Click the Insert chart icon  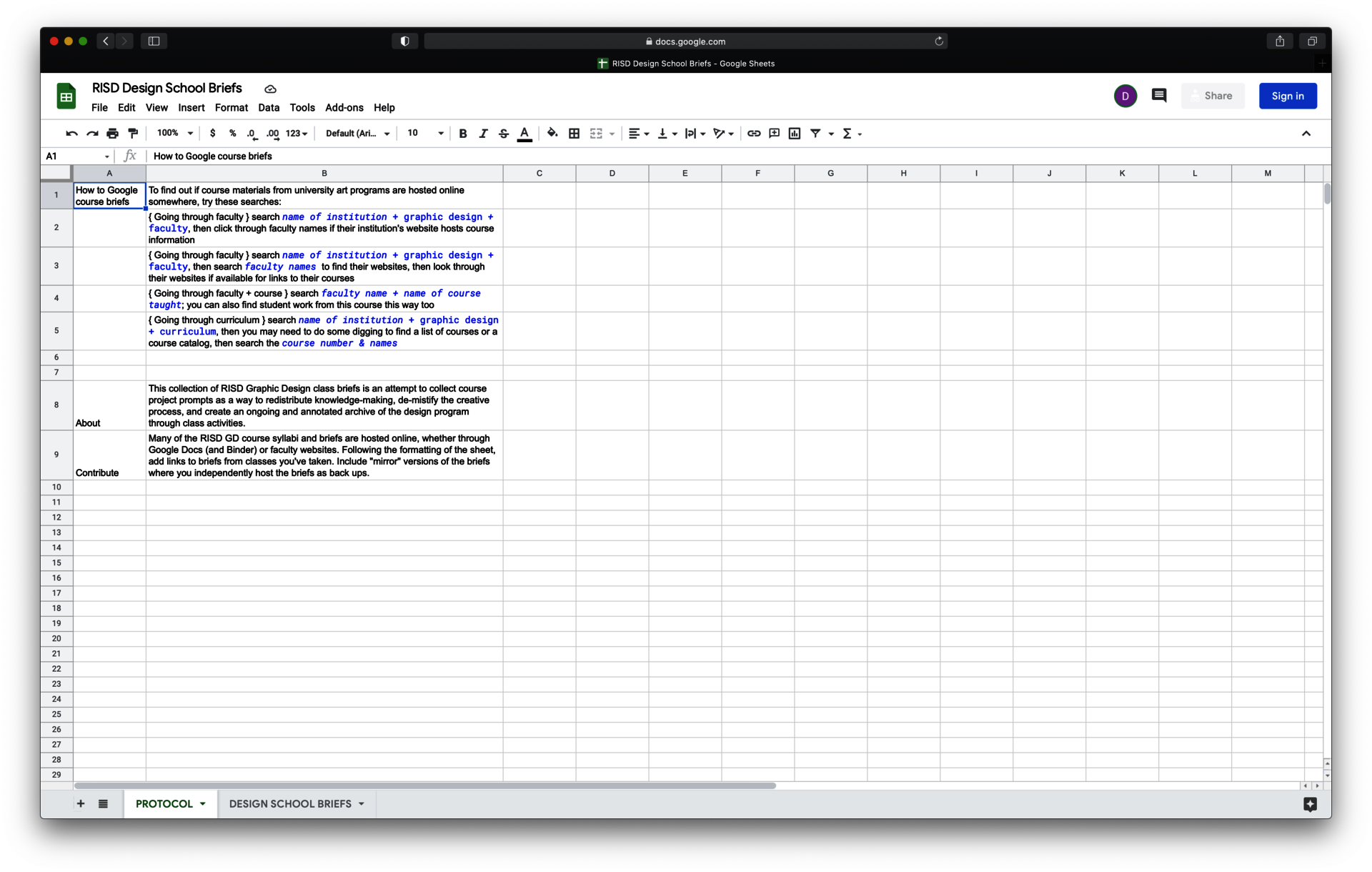[795, 134]
